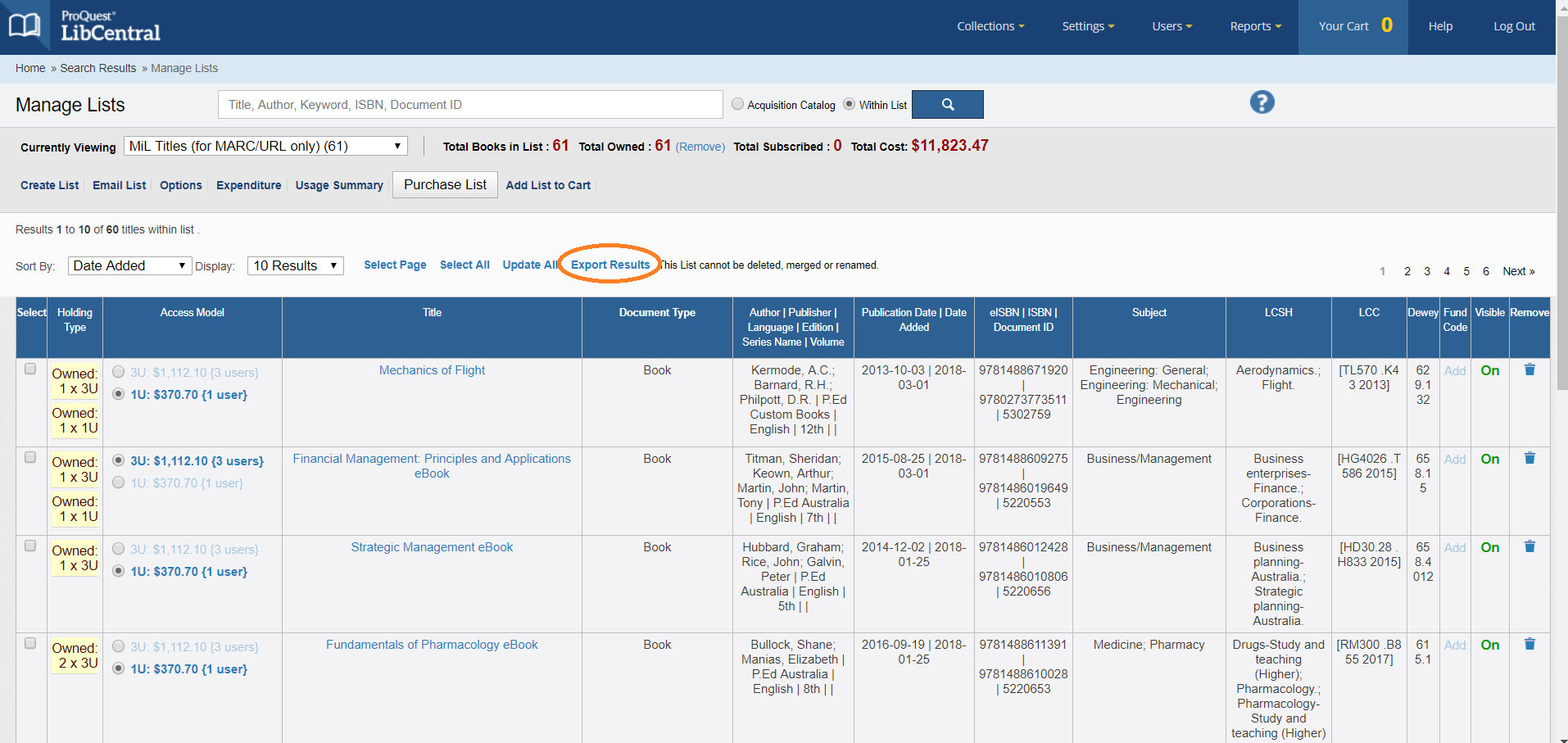Open the Display 10 Results dropdown
Image resolution: width=1568 pixels, height=743 pixels.
295,265
